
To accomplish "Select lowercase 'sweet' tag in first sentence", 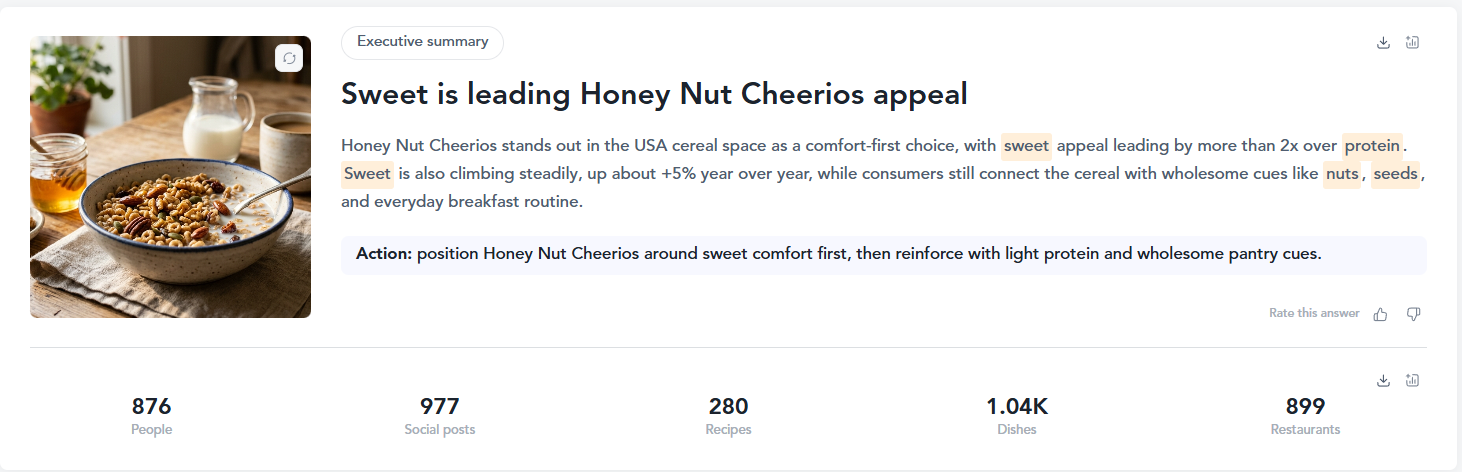I will [x=1026, y=146].
